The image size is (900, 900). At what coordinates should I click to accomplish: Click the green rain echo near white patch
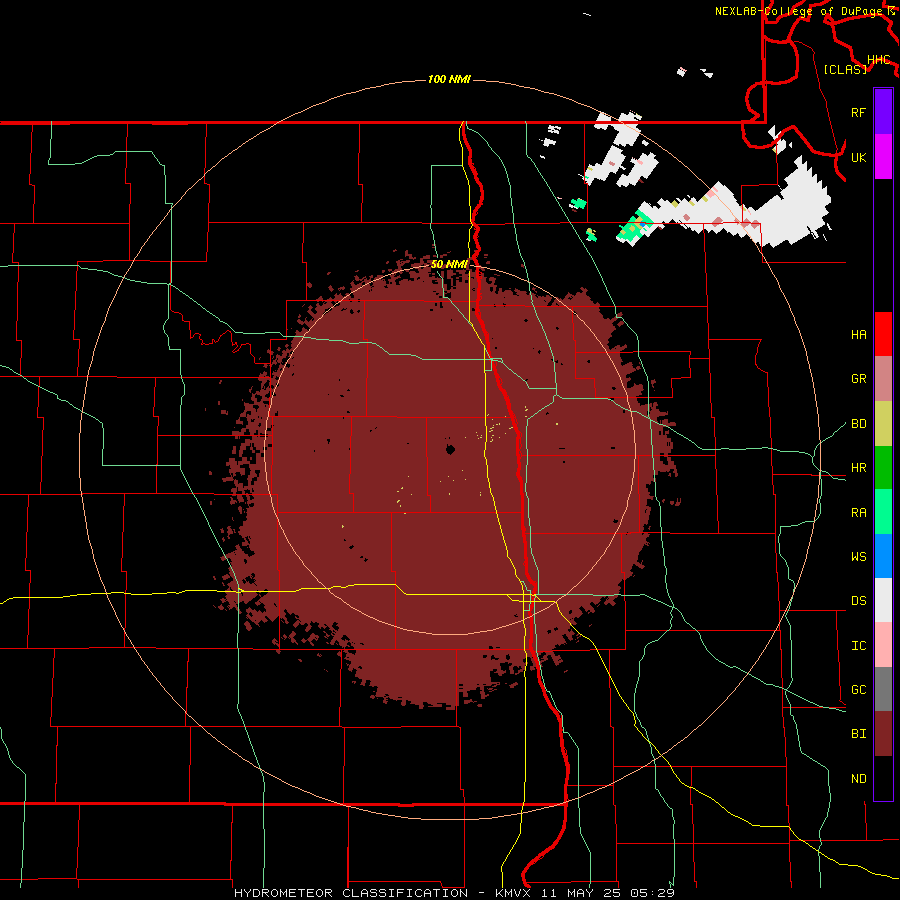634,226
